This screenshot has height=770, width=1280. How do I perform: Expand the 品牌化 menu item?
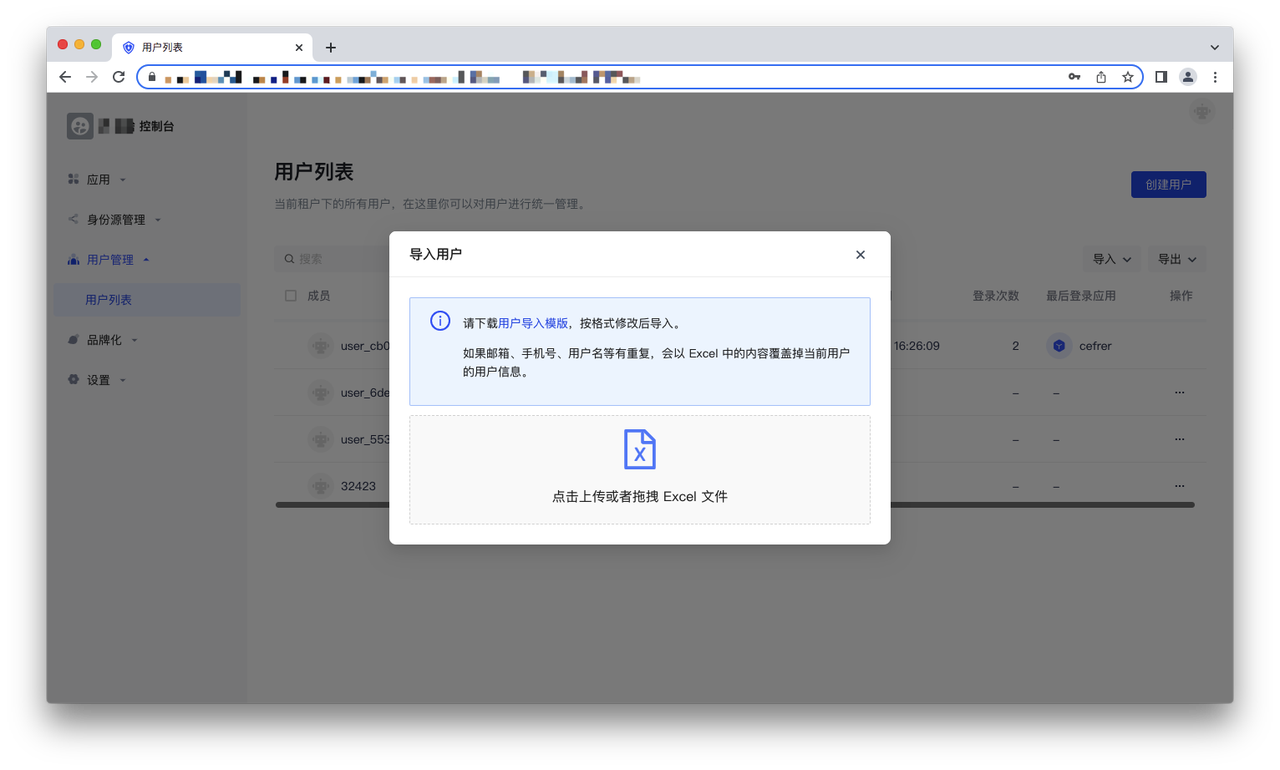104,340
